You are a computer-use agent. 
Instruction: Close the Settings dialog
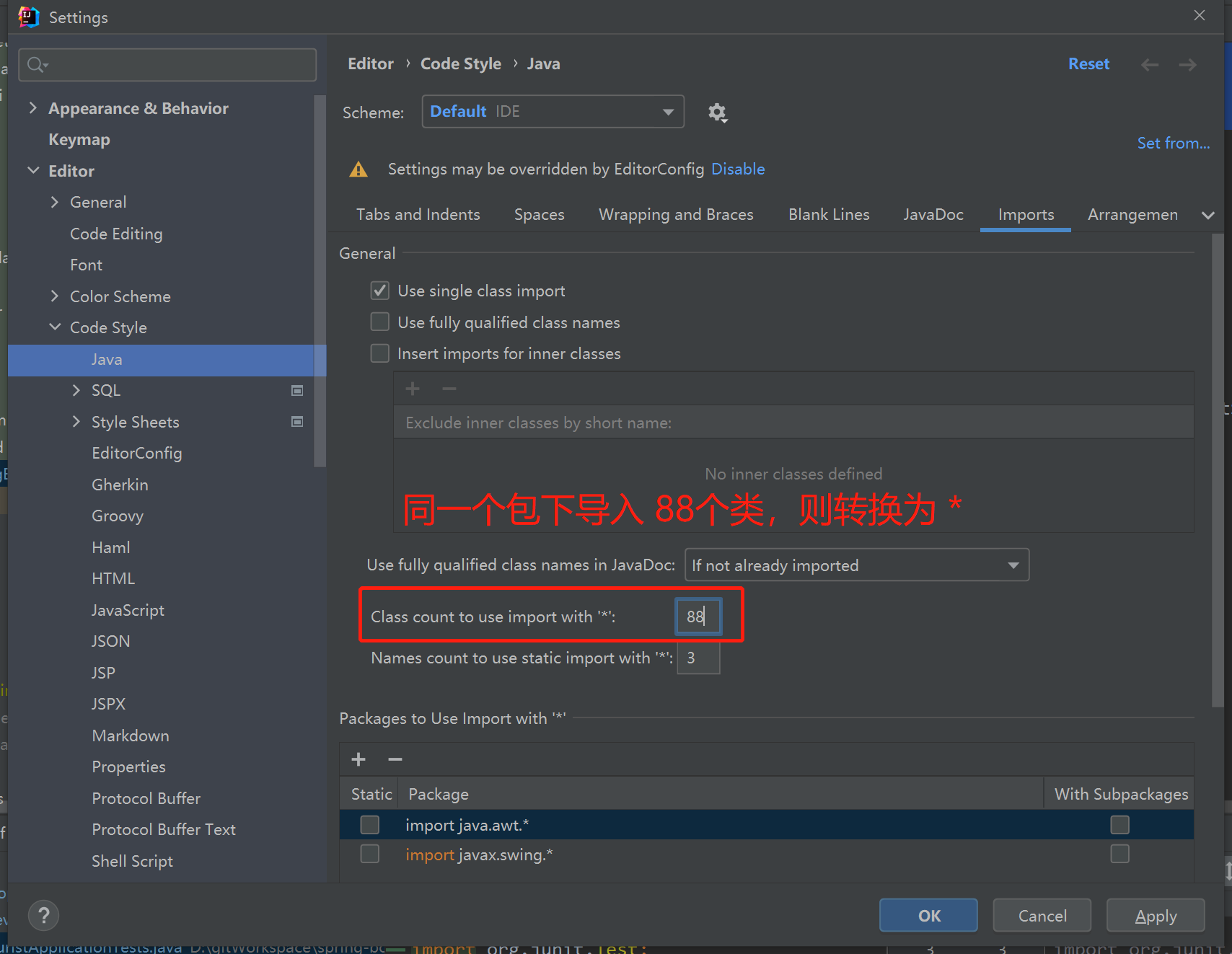(x=1199, y=15)
